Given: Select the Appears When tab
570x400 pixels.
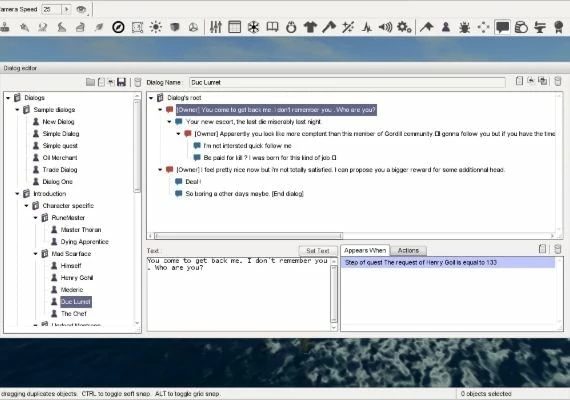Looking at the screenshot, I should 365,251.
